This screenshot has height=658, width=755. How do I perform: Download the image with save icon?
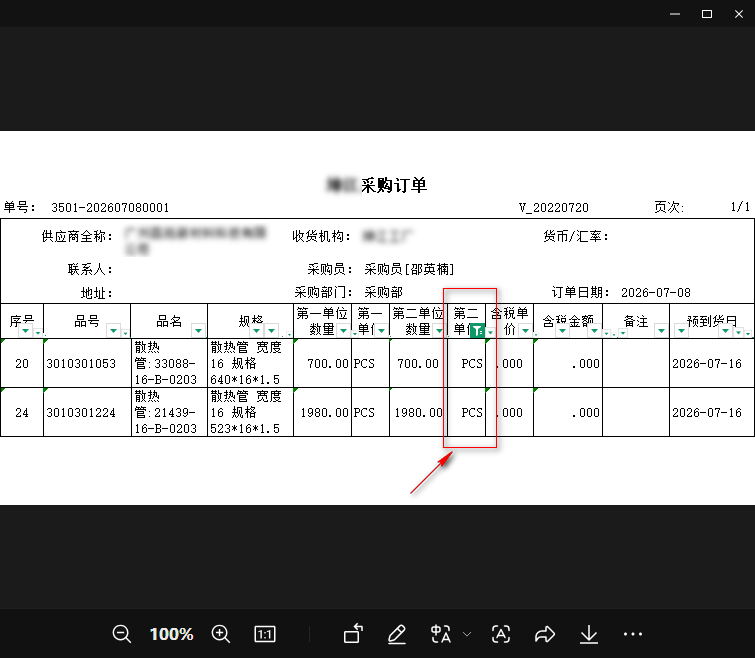pyautogui.click(x=588, y=634)
